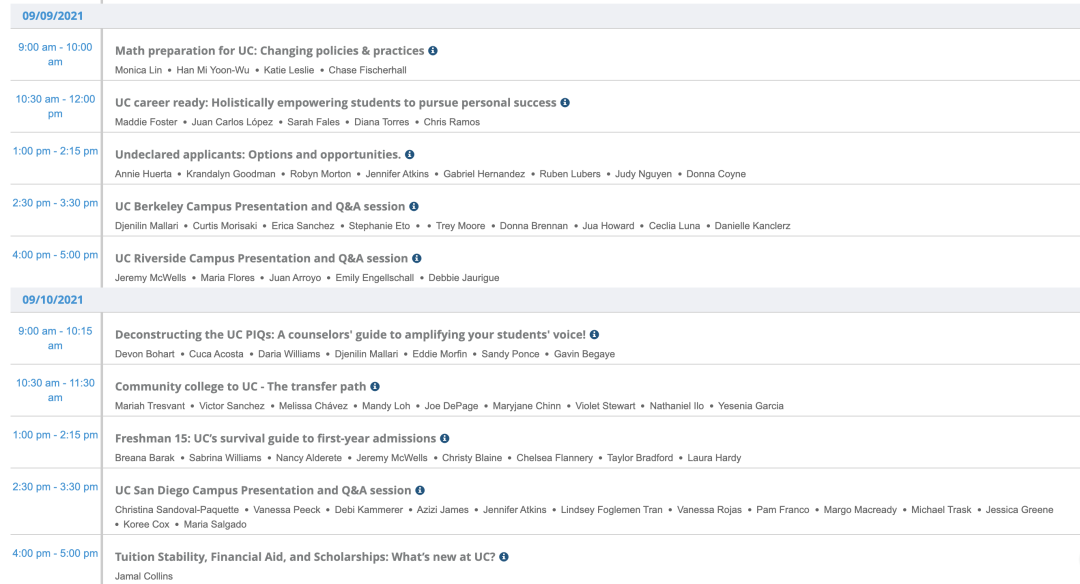Open Math preparation for UC session title
The width and height of the screenshot is (1080, 584).
[269, 50]
